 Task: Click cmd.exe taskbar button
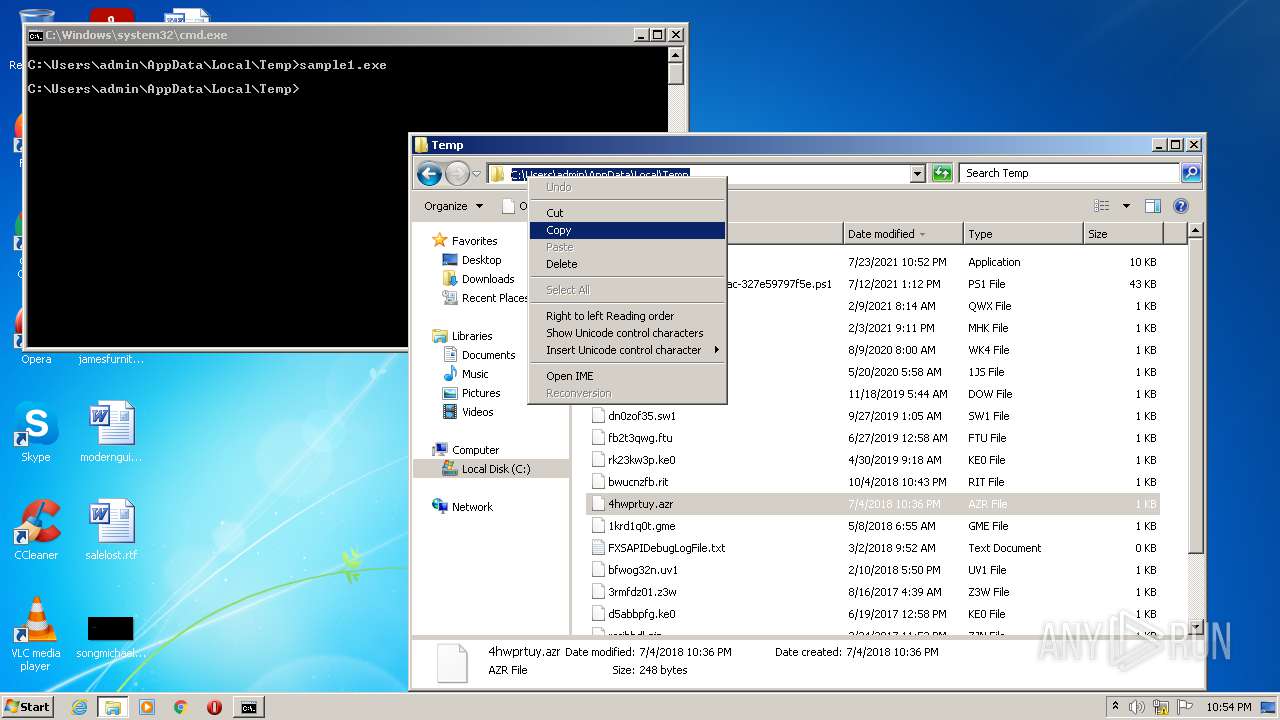click(248, 707)
